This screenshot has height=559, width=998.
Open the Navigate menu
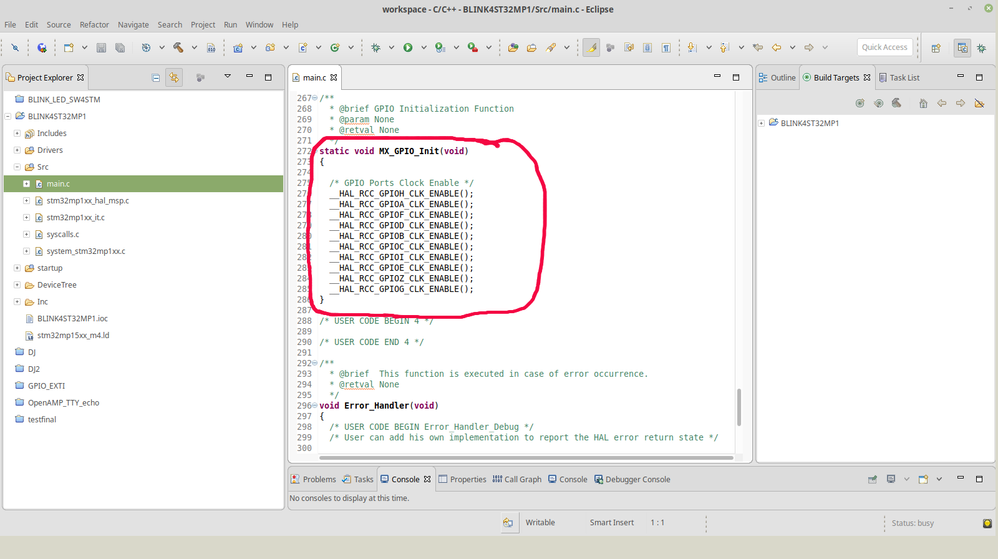click(x=133, y=24)
